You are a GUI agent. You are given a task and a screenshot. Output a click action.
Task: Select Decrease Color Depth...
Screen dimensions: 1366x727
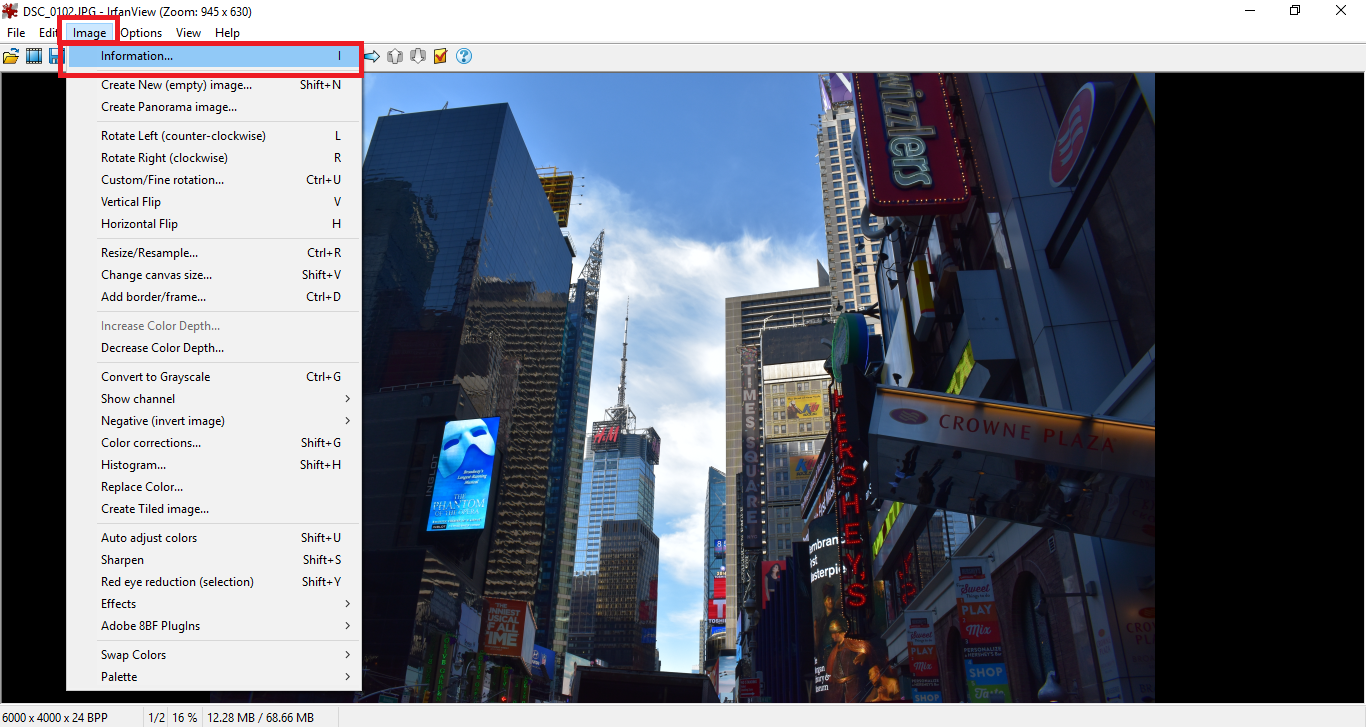click(x=213, y=348)
